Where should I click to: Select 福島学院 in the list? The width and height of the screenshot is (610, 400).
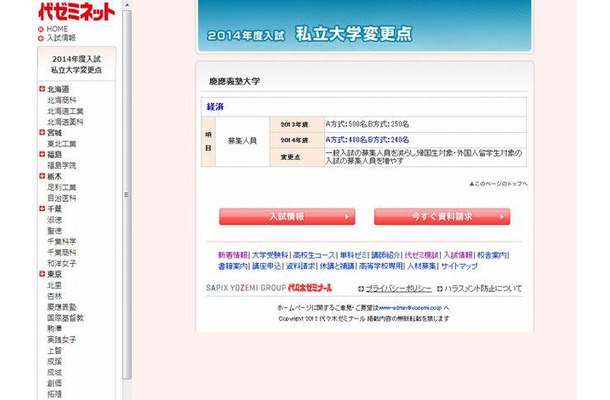(x=61, y=165)
